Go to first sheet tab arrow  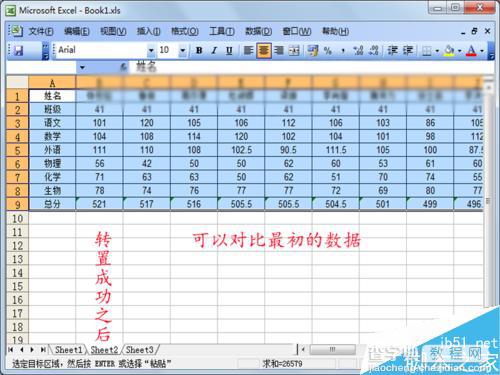click(11, 350)
